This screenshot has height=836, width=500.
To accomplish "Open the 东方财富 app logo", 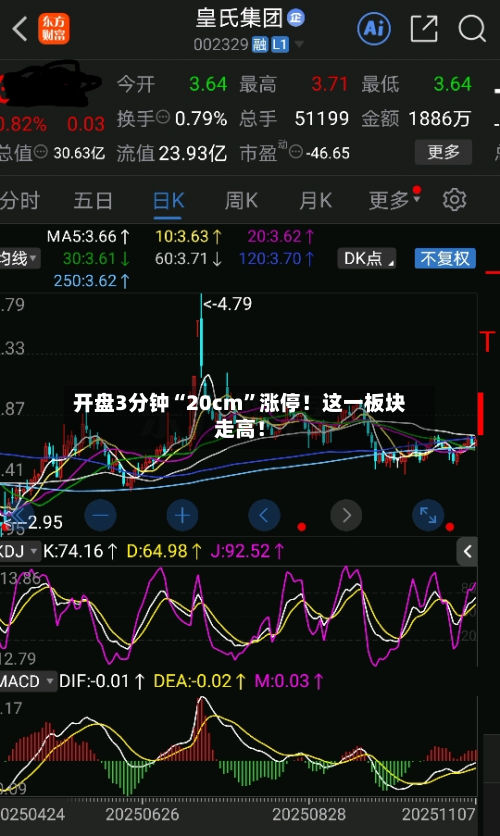I will (x=53, y=29).
